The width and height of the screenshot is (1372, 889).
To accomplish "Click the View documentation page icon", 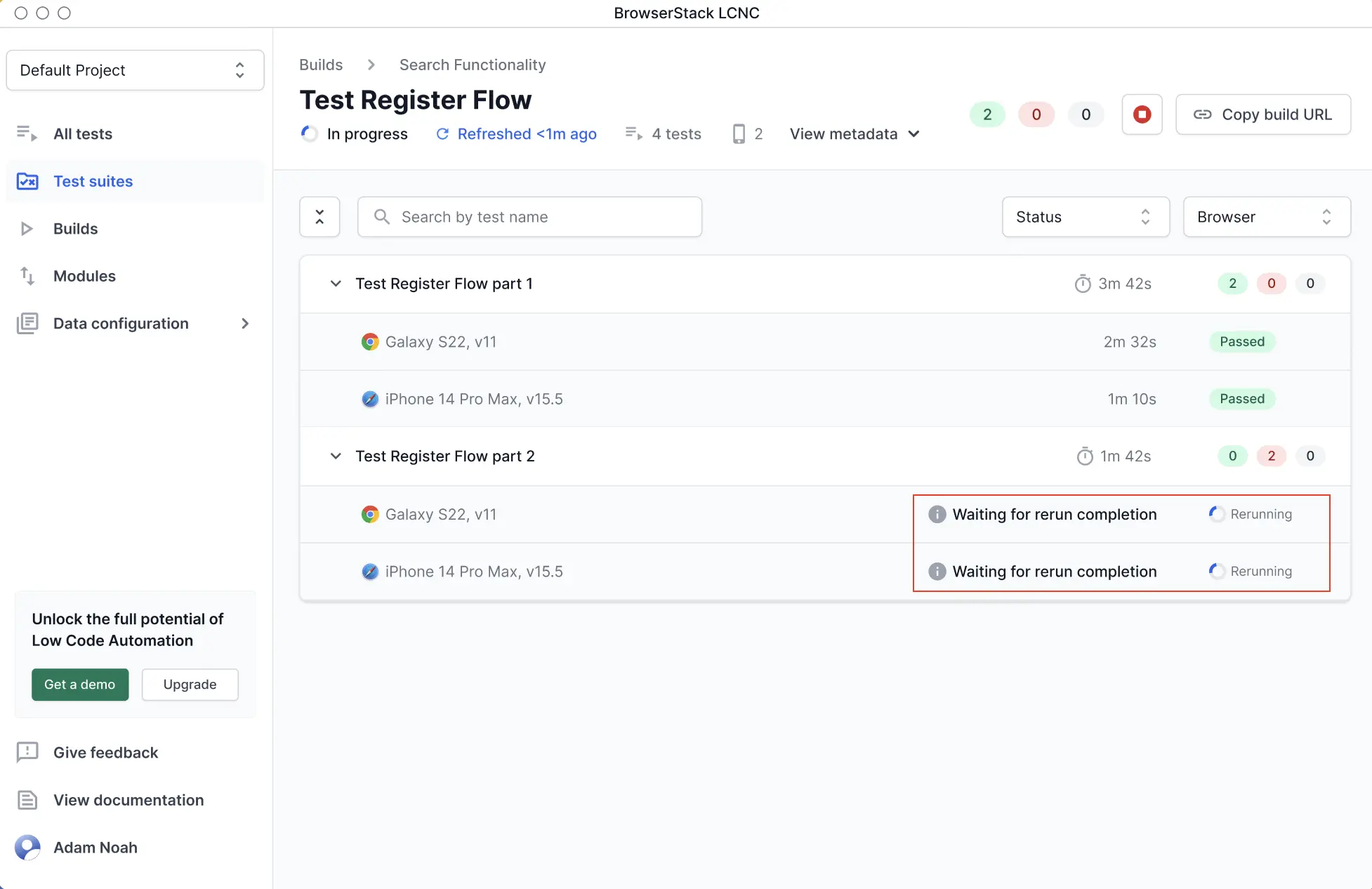I will (27, 800).
